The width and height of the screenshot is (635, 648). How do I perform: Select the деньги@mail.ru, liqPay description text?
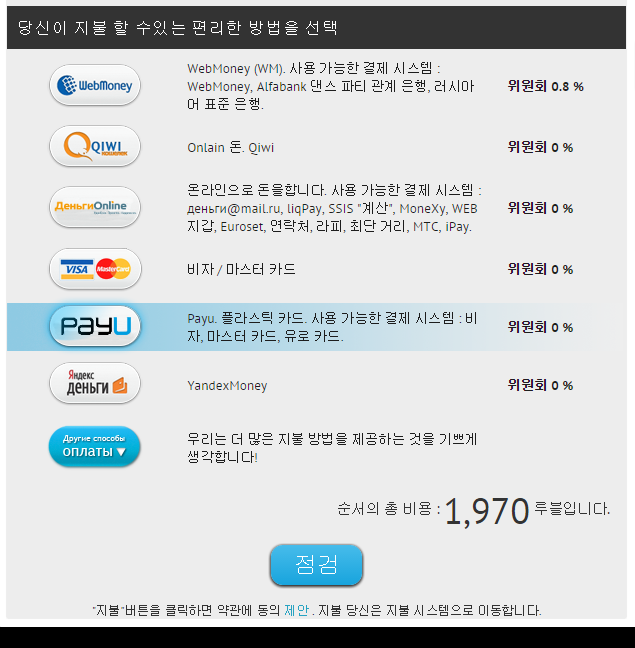[334, 208]
